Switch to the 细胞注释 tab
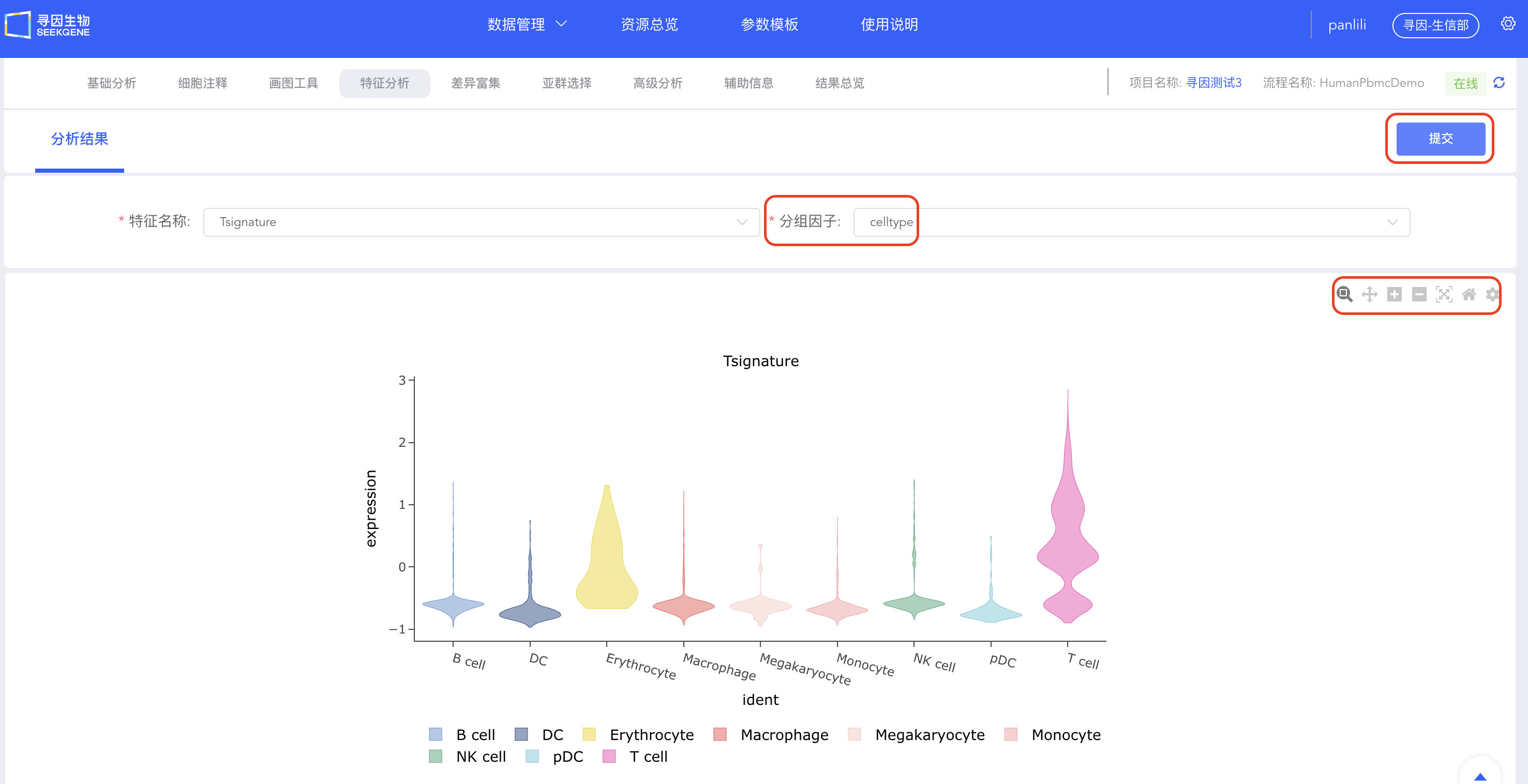 (202, 83)
